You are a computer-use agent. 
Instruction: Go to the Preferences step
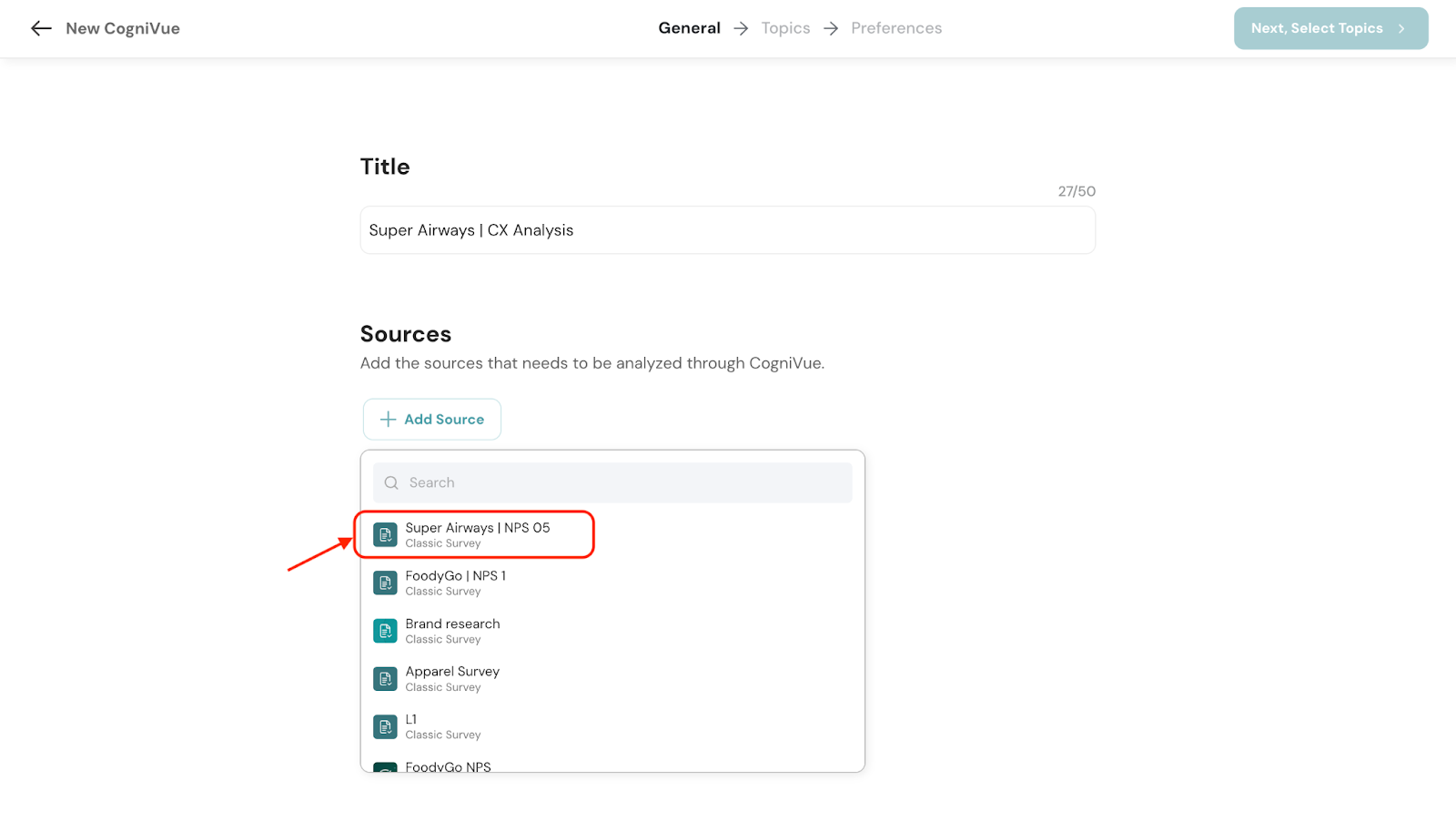[x=896, y=28]
